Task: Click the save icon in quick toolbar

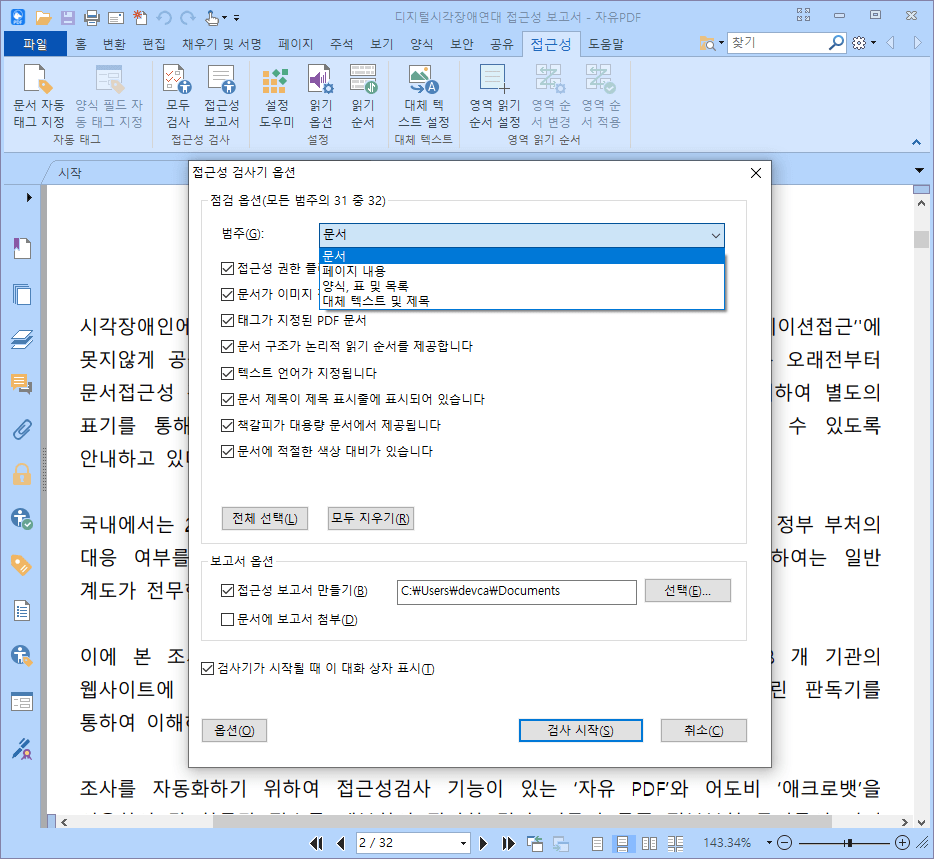Action: (x=67, y=18)
